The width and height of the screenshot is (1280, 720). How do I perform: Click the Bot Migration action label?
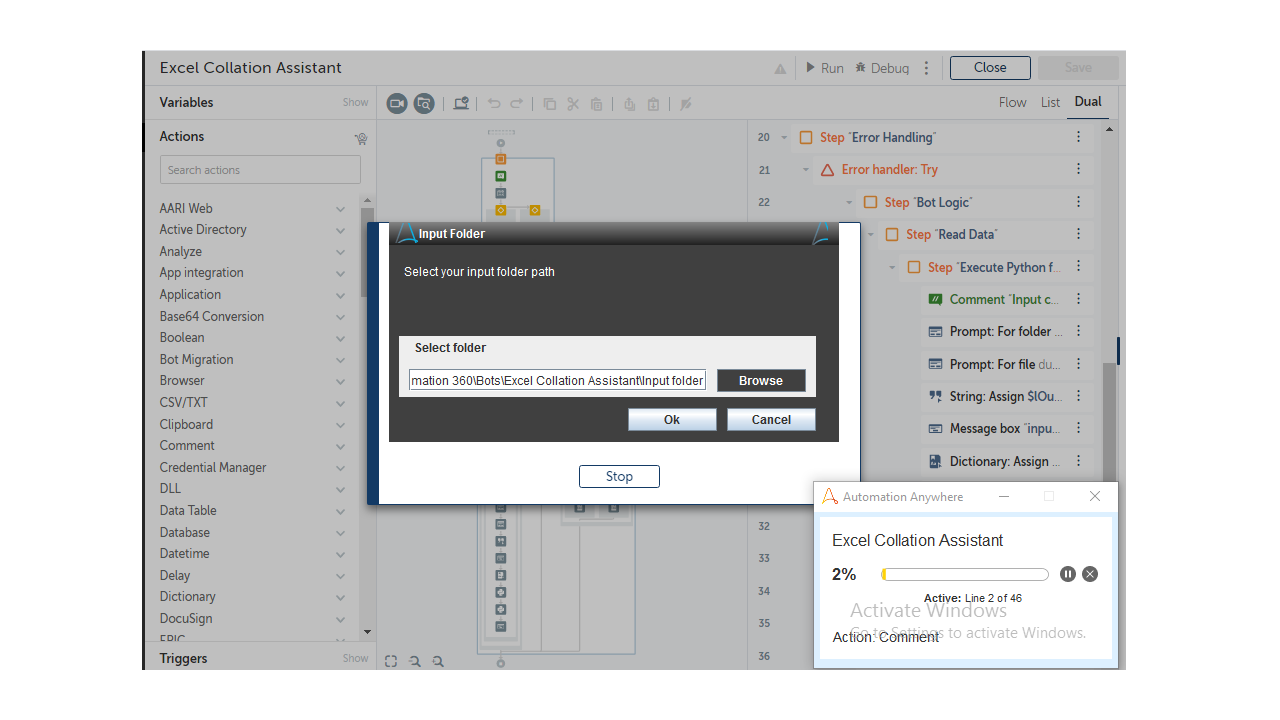(196, 359)
